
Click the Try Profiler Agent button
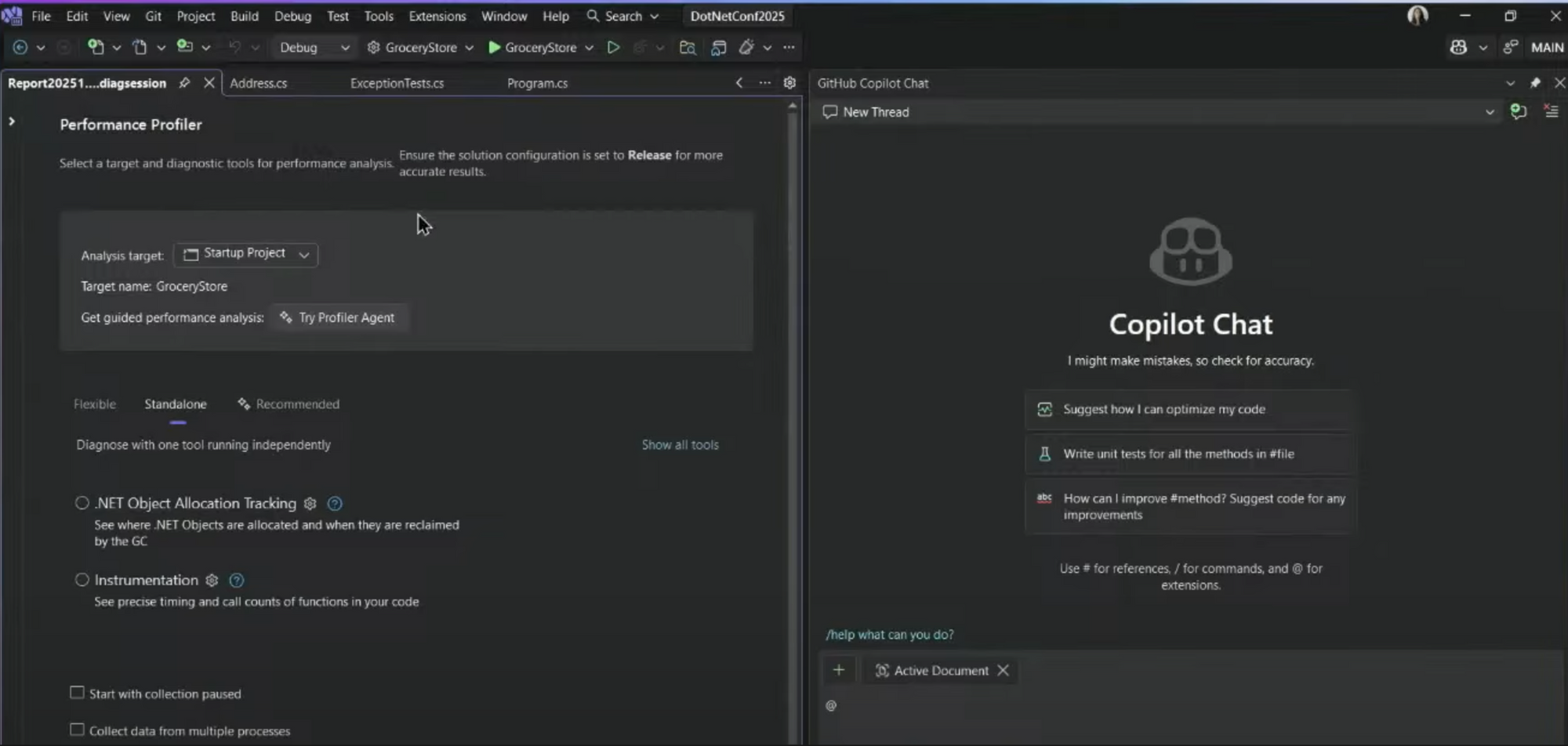pos(338,317)
